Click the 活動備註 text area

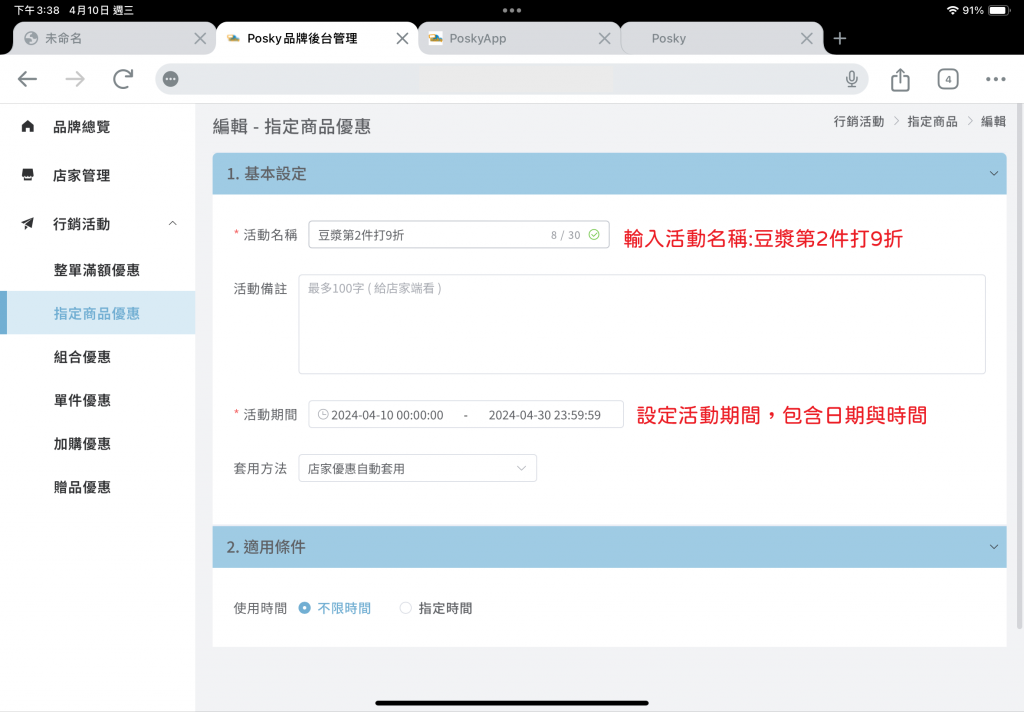642,324
